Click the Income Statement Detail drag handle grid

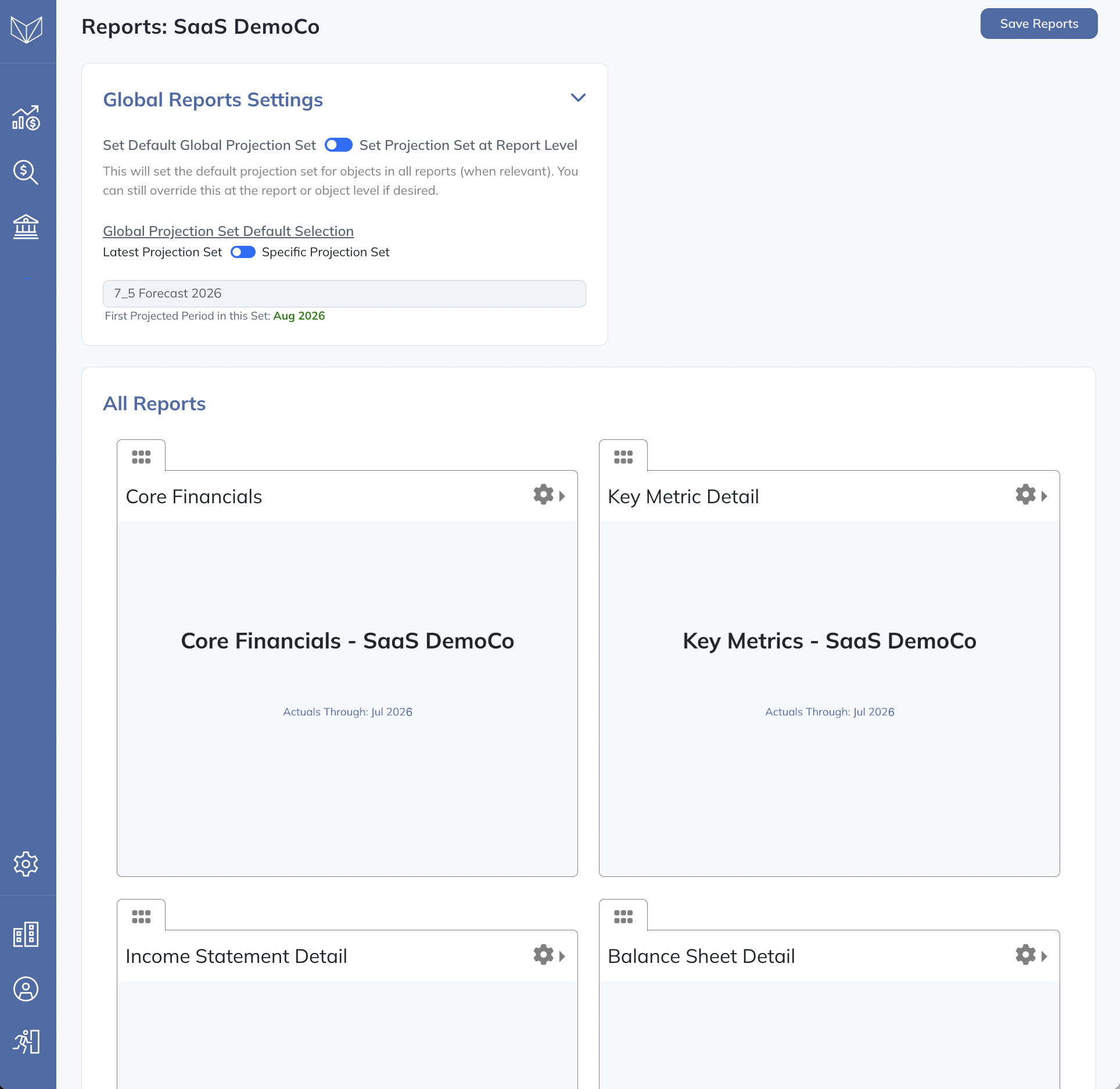tap(141, 916)
